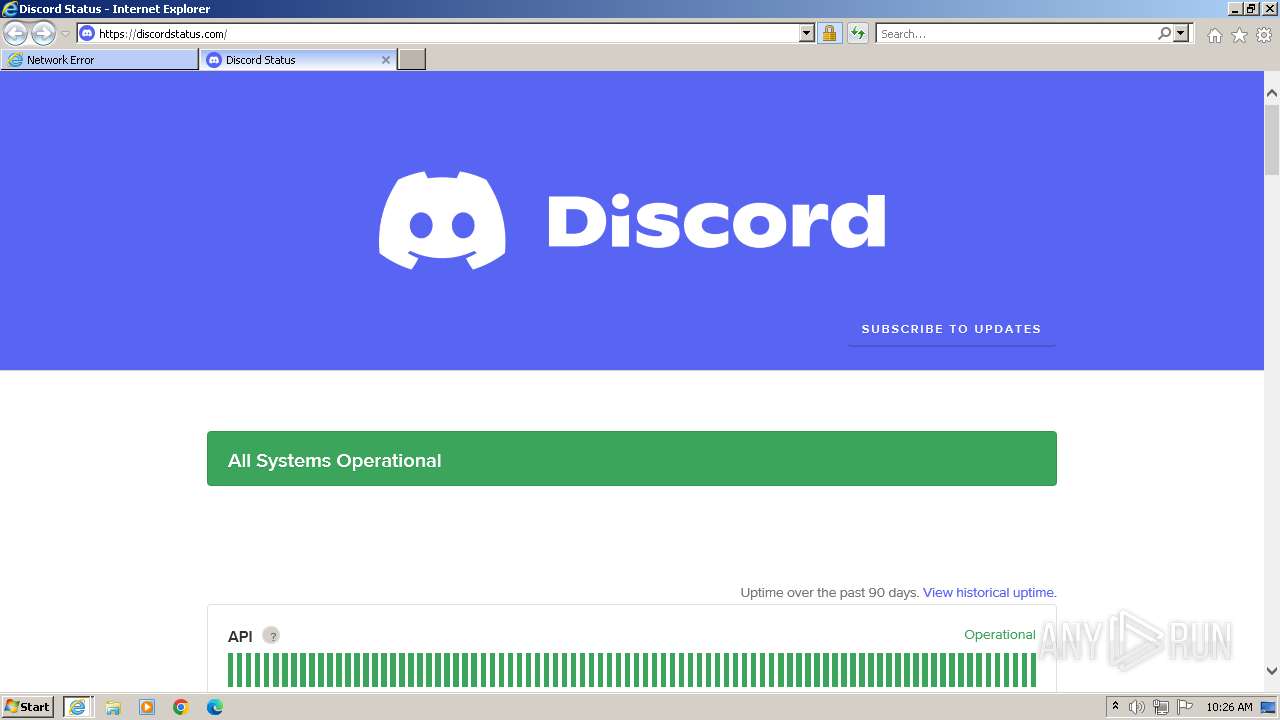This screenshot has height=720, width=1280.
Task: Close the Discord Status tab
Action: [x=386, y=60]
